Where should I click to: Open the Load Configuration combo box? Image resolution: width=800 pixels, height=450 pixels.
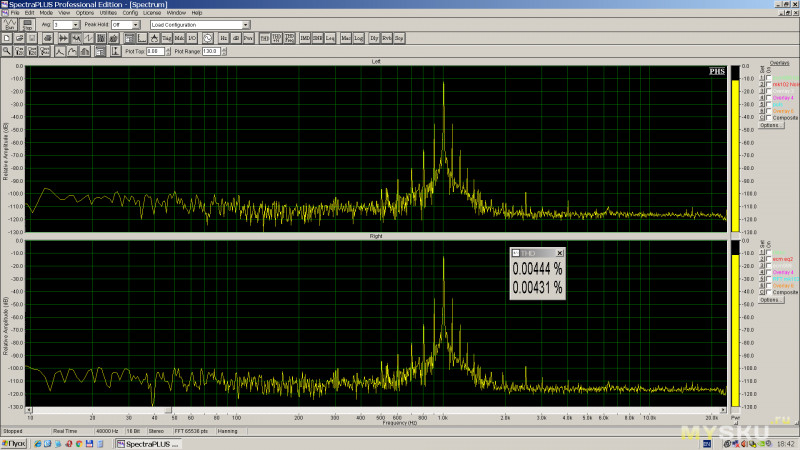pos(246,24)
